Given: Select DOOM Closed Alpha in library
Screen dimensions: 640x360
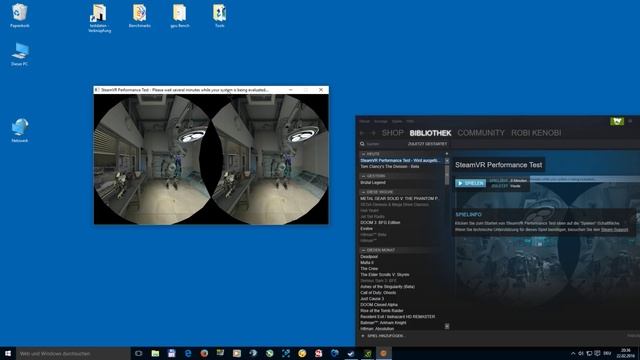Looking at the screenshot, I should [x=379, y=304].
